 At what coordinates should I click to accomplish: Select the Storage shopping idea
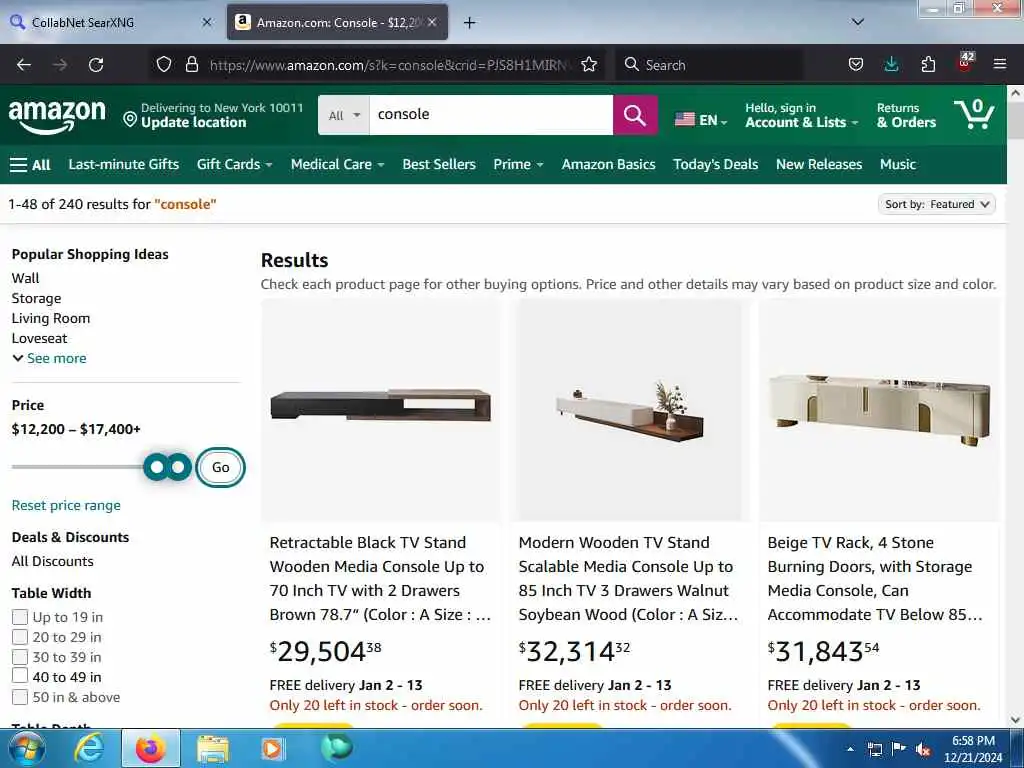pyautogui.click(x=37, y=298)
